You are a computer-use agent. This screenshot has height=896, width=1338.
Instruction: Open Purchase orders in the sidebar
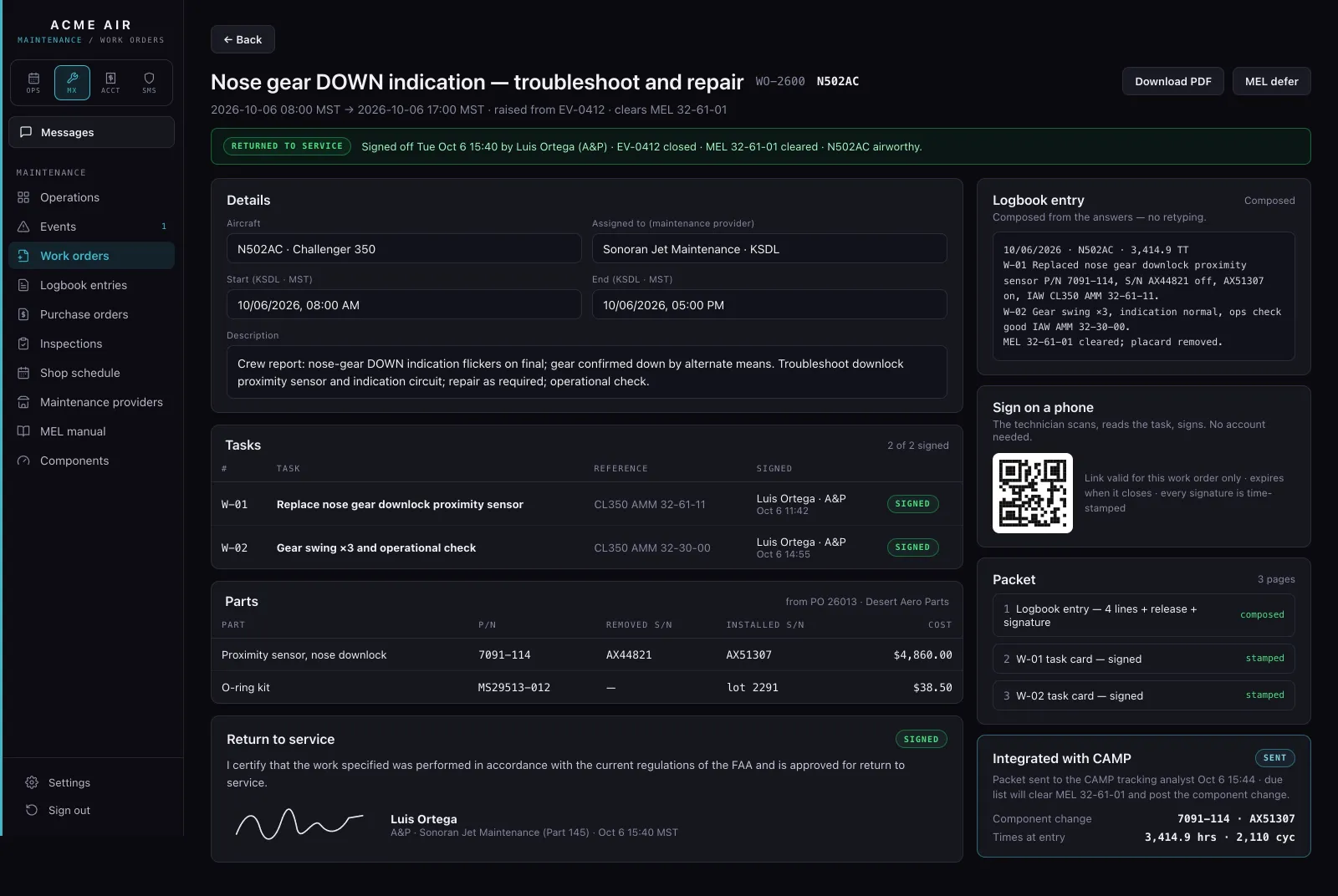tap(92, 314)
